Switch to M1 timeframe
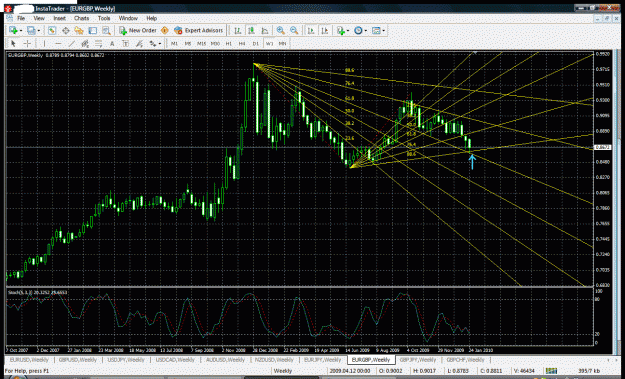Screen dimensions: 625x379 click(x=174, y=43)
